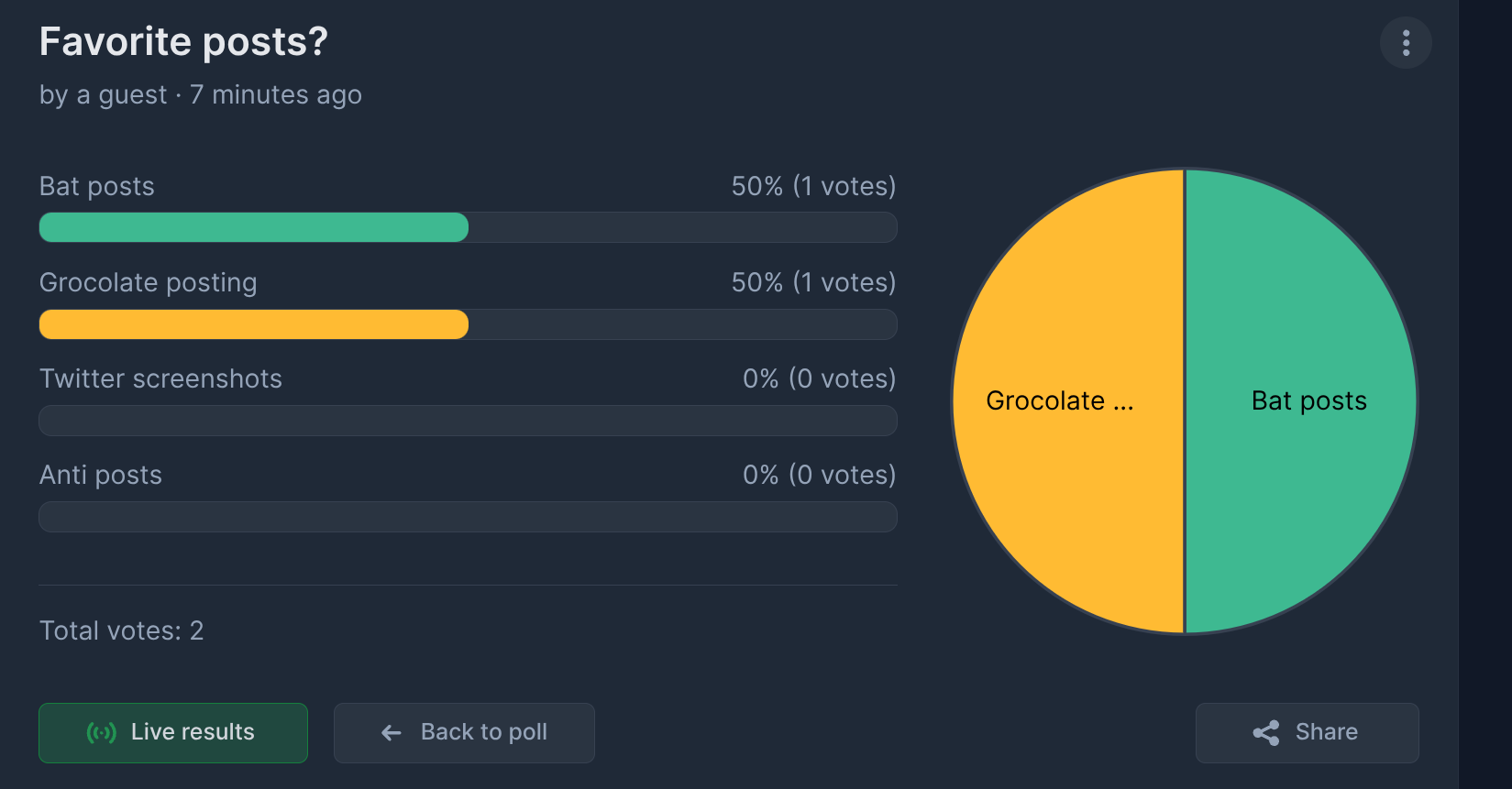This screenshot has height=789, width=1512.
Task: Go back to poll
Action: [x=464, y=732]
